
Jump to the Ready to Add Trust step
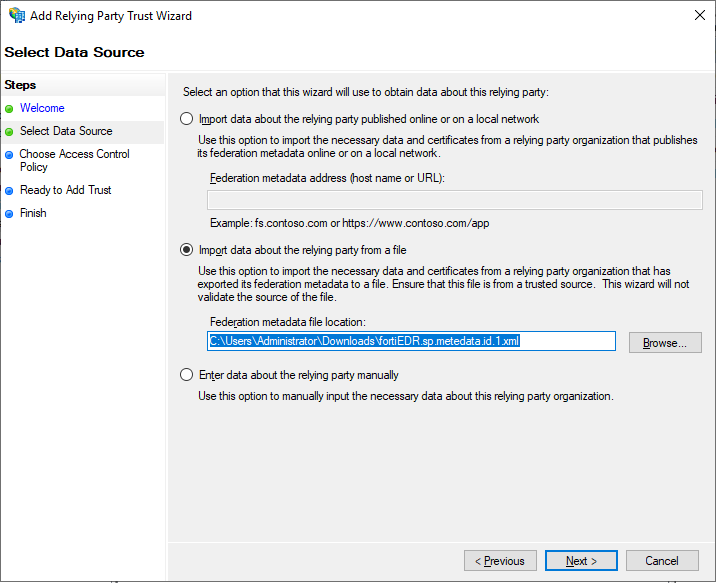pyautogui.click(x=66, y=190)
